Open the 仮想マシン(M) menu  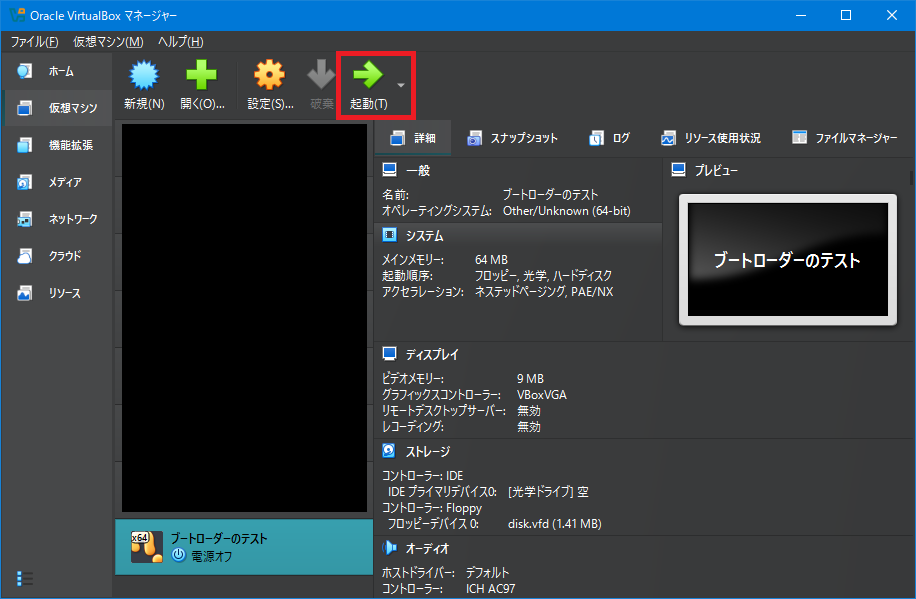[x=108, y=41]
